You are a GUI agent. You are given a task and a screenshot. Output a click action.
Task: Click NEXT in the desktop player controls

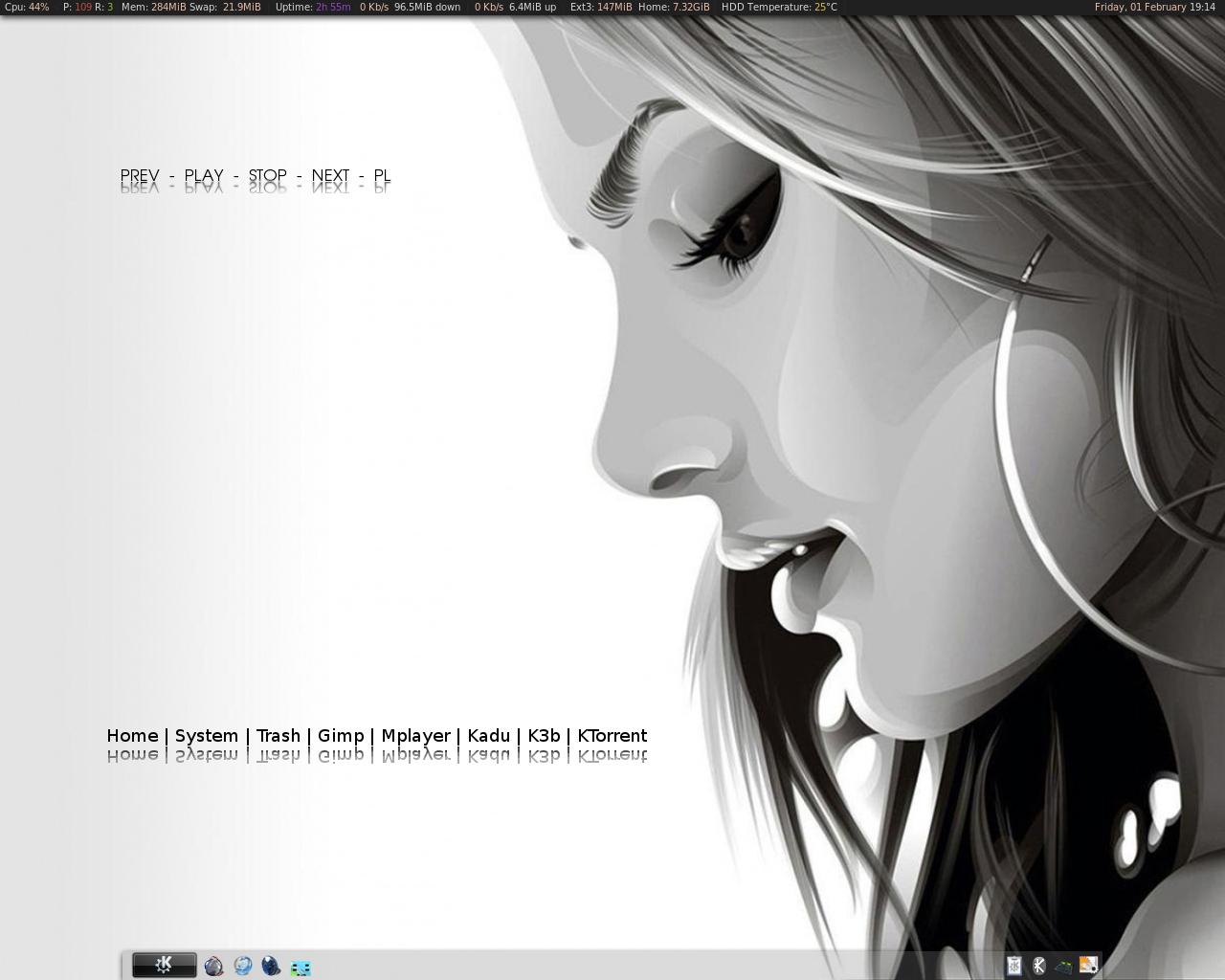pos(331,176)
